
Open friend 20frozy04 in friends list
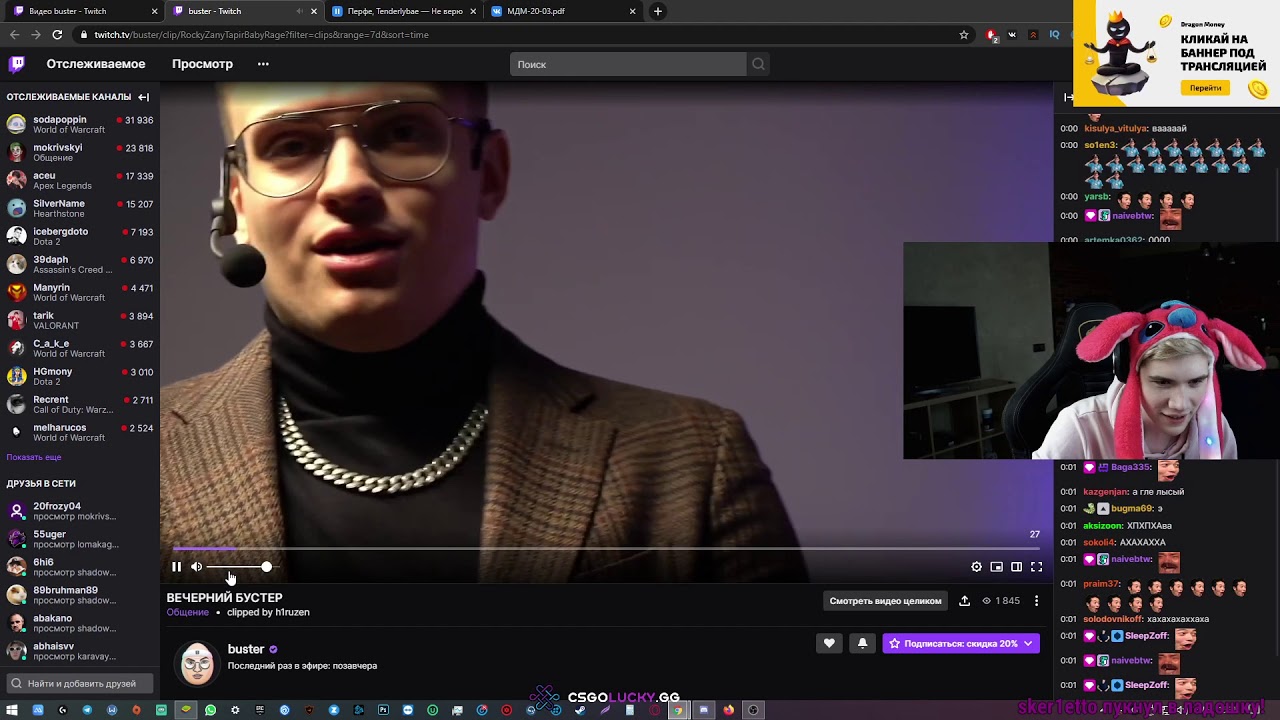coord(80,512)
